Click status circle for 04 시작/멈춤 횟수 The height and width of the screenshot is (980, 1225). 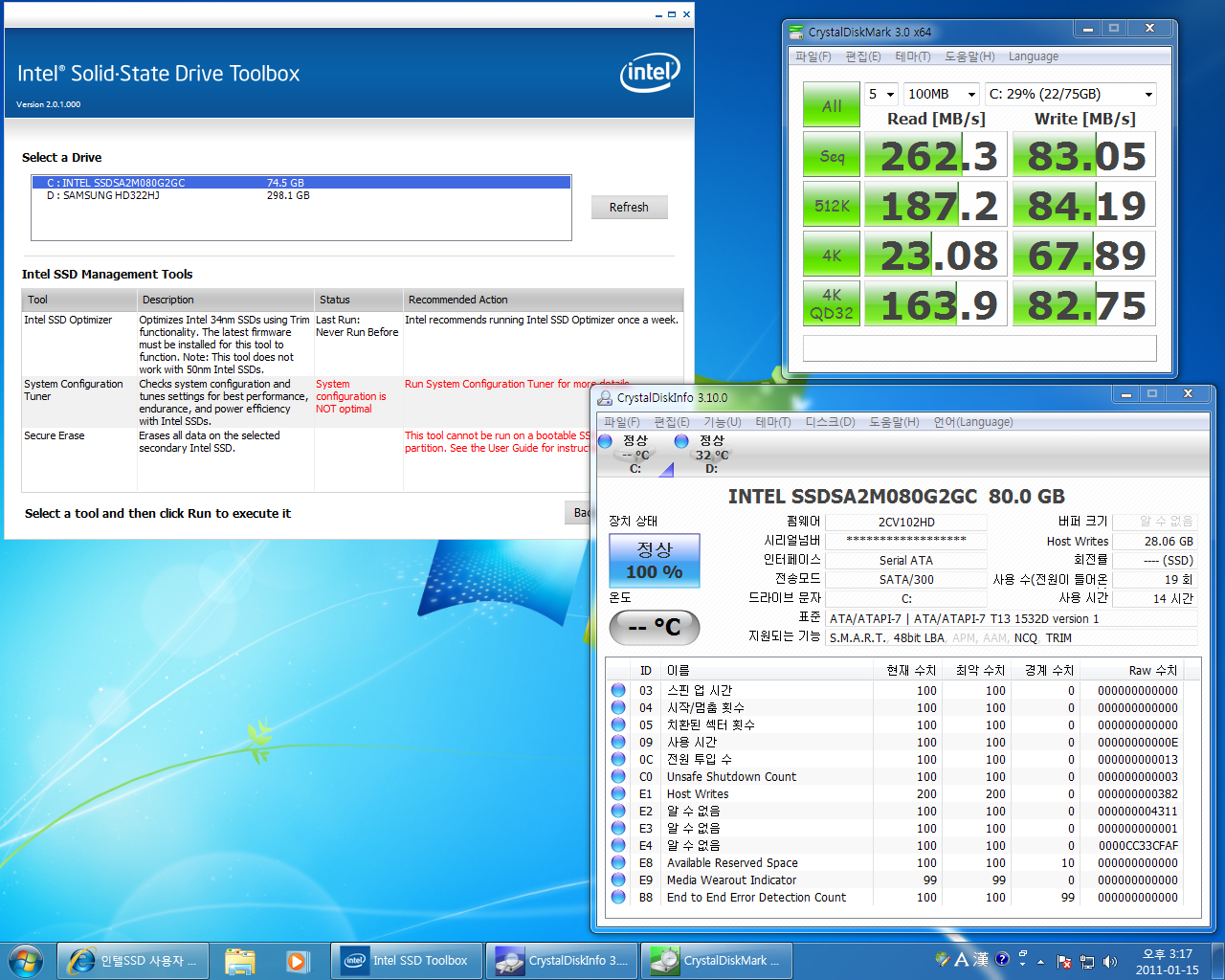(618, 707)
